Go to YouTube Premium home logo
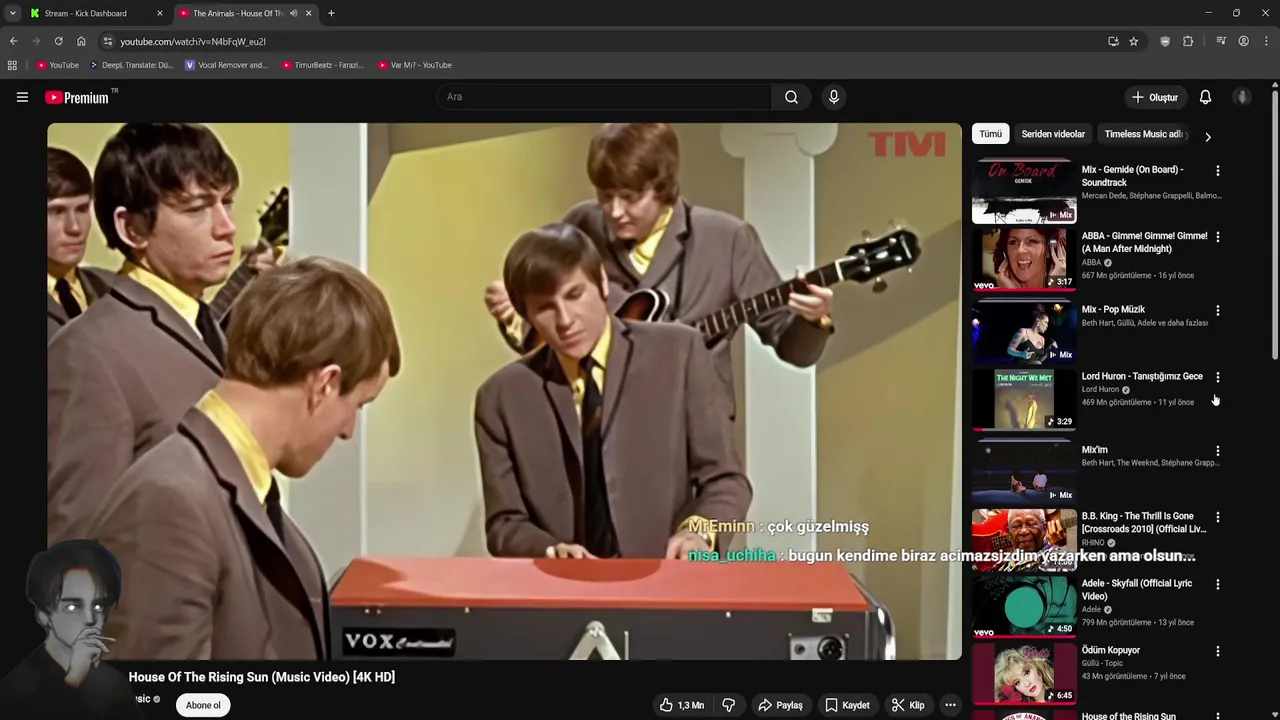Image resolution: width=1280 pixels, height=720 pixels. pos(78,97)
